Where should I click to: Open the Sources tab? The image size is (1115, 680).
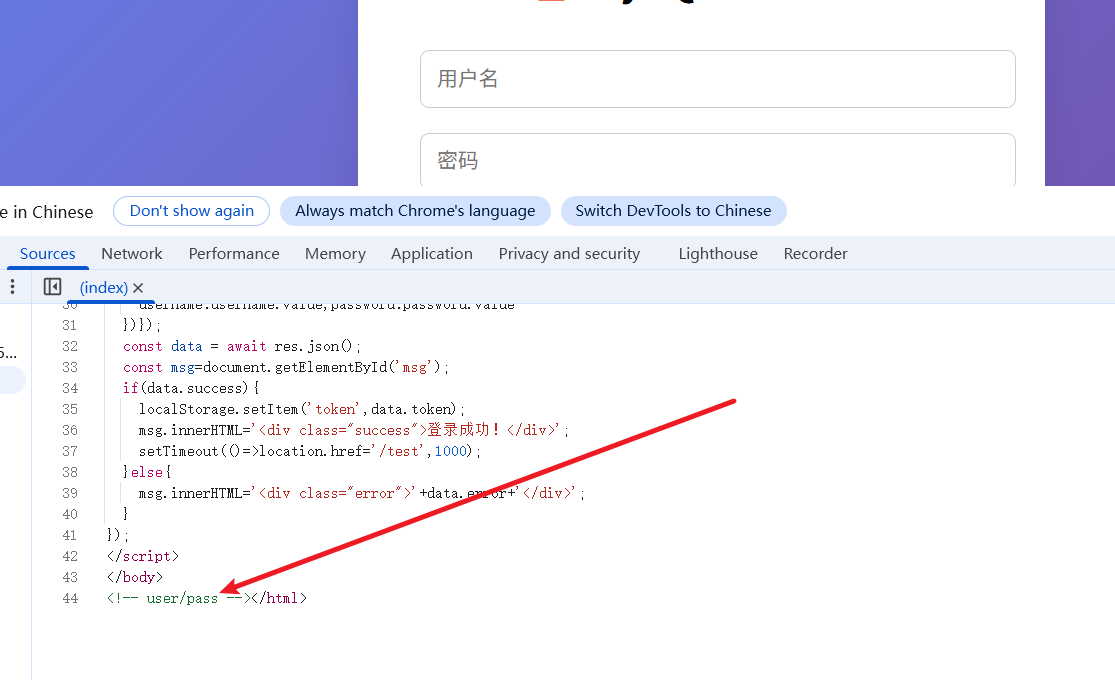(x=48, y=254)
